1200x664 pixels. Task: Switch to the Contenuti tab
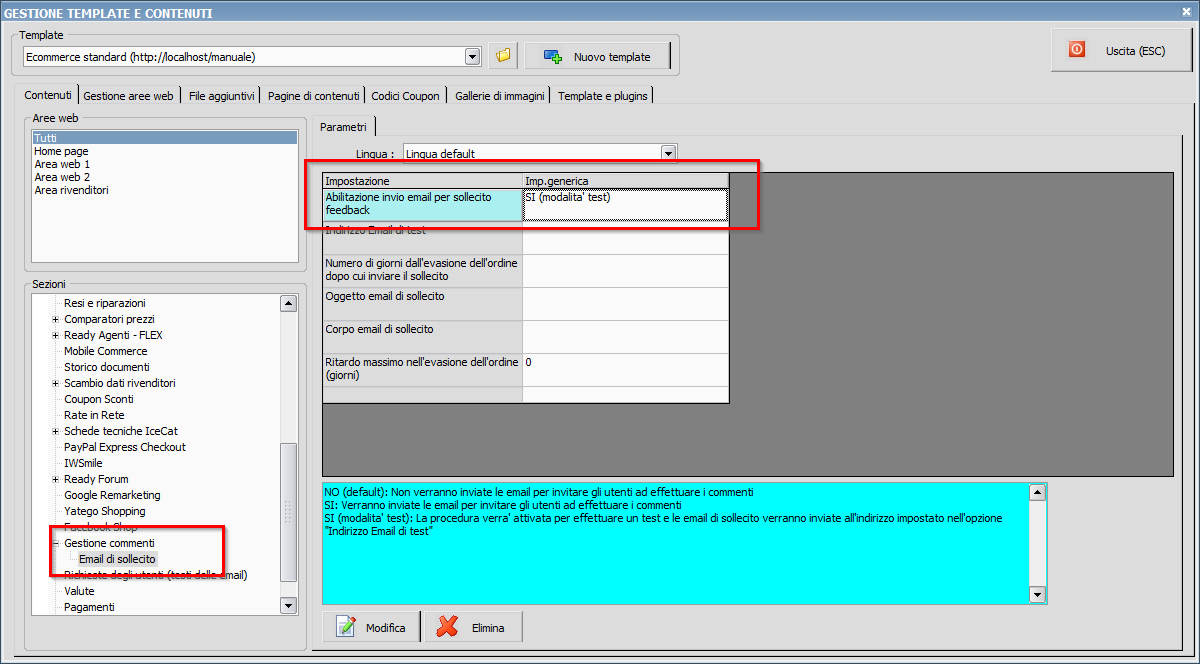[x=48, y=95]
